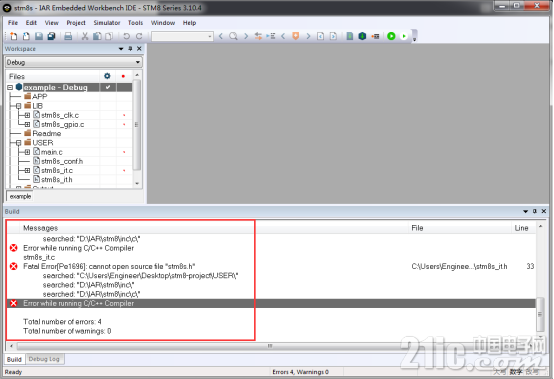The width and height of the screenshot is (554, 379).
Task: Close the Workspace panel
Action: 139,49
